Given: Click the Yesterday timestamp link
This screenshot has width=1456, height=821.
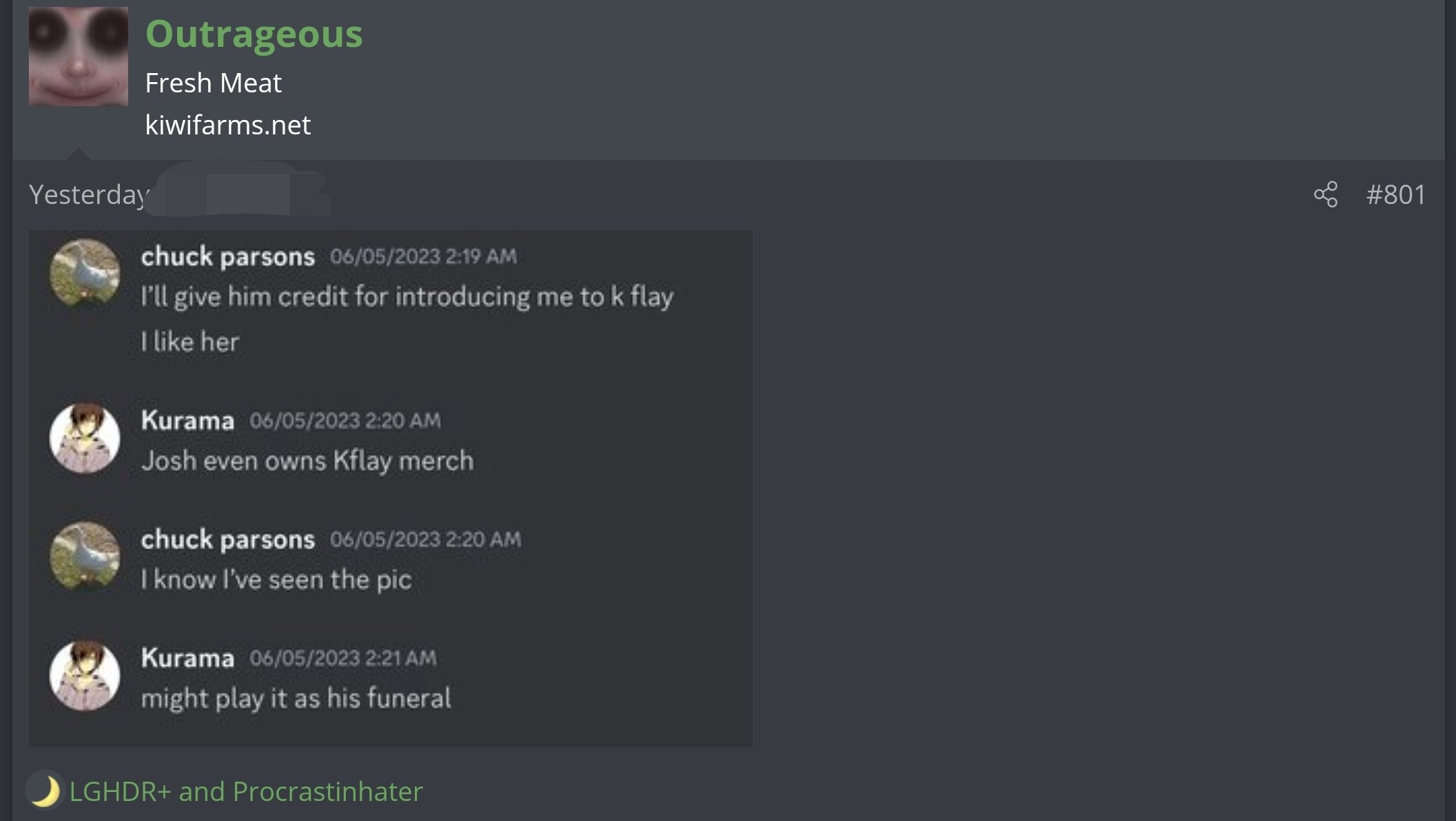Looking at the screenshot, I should [90, 194].
